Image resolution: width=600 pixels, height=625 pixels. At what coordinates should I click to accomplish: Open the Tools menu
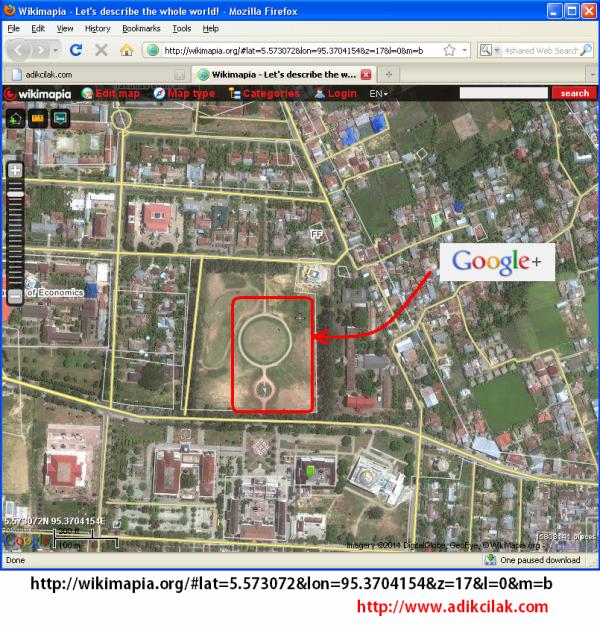181,28
